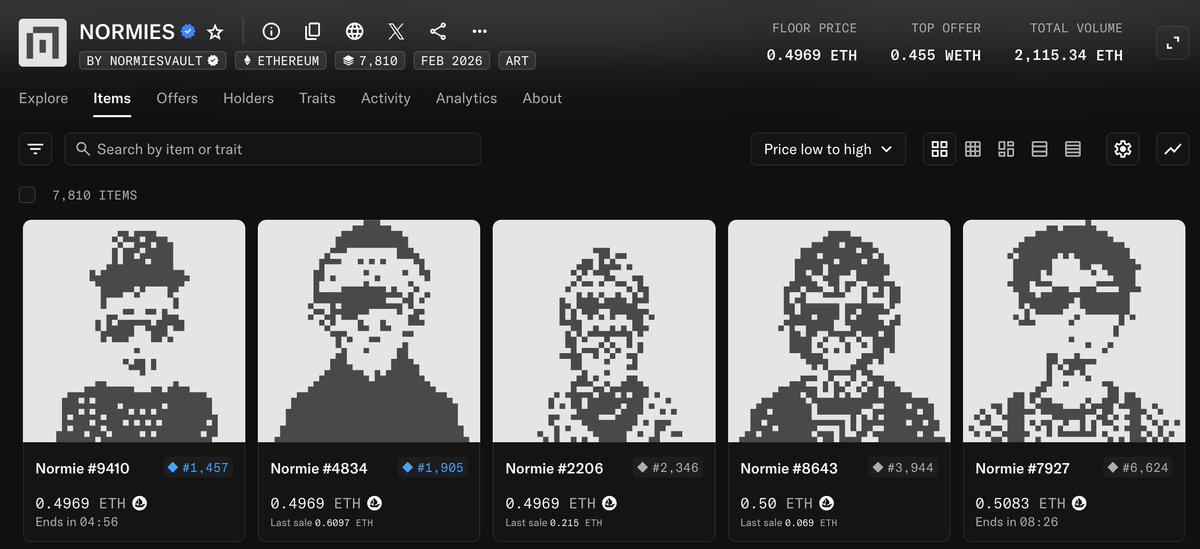Click the Normie #8643 title
The image size is (1200, 549).
[x=789, y=468]
